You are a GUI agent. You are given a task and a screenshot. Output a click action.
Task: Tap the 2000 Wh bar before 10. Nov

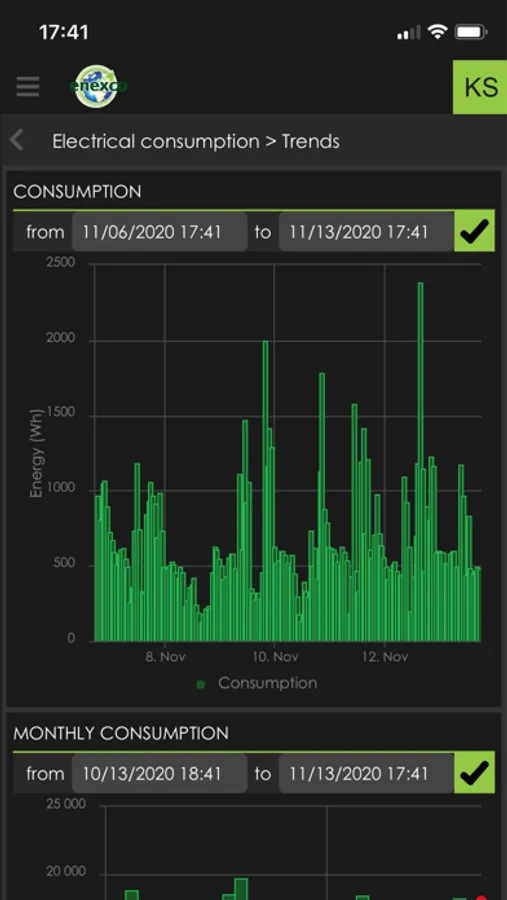tap(265, 491)
